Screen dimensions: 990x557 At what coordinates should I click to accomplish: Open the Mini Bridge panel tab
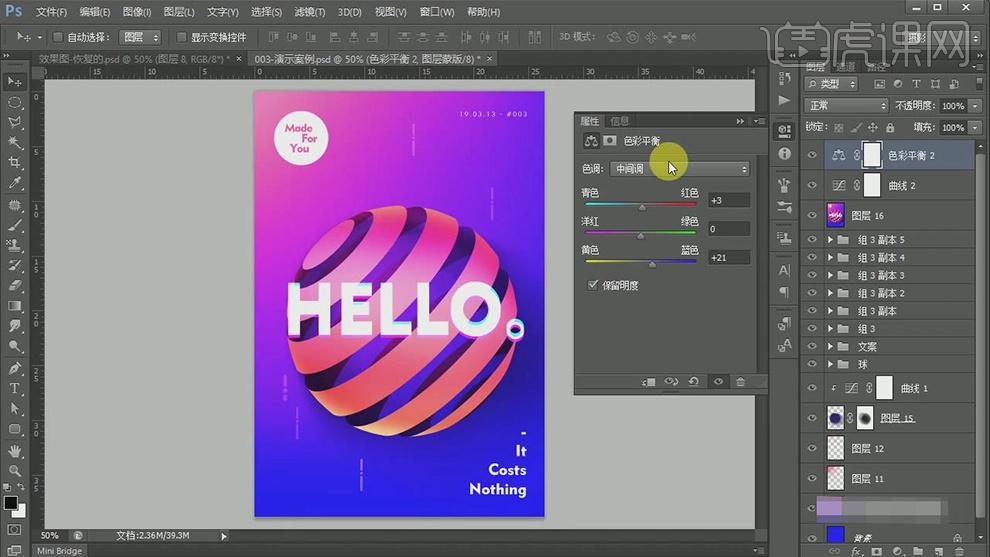pyautogui.click(x=59, y=551)
